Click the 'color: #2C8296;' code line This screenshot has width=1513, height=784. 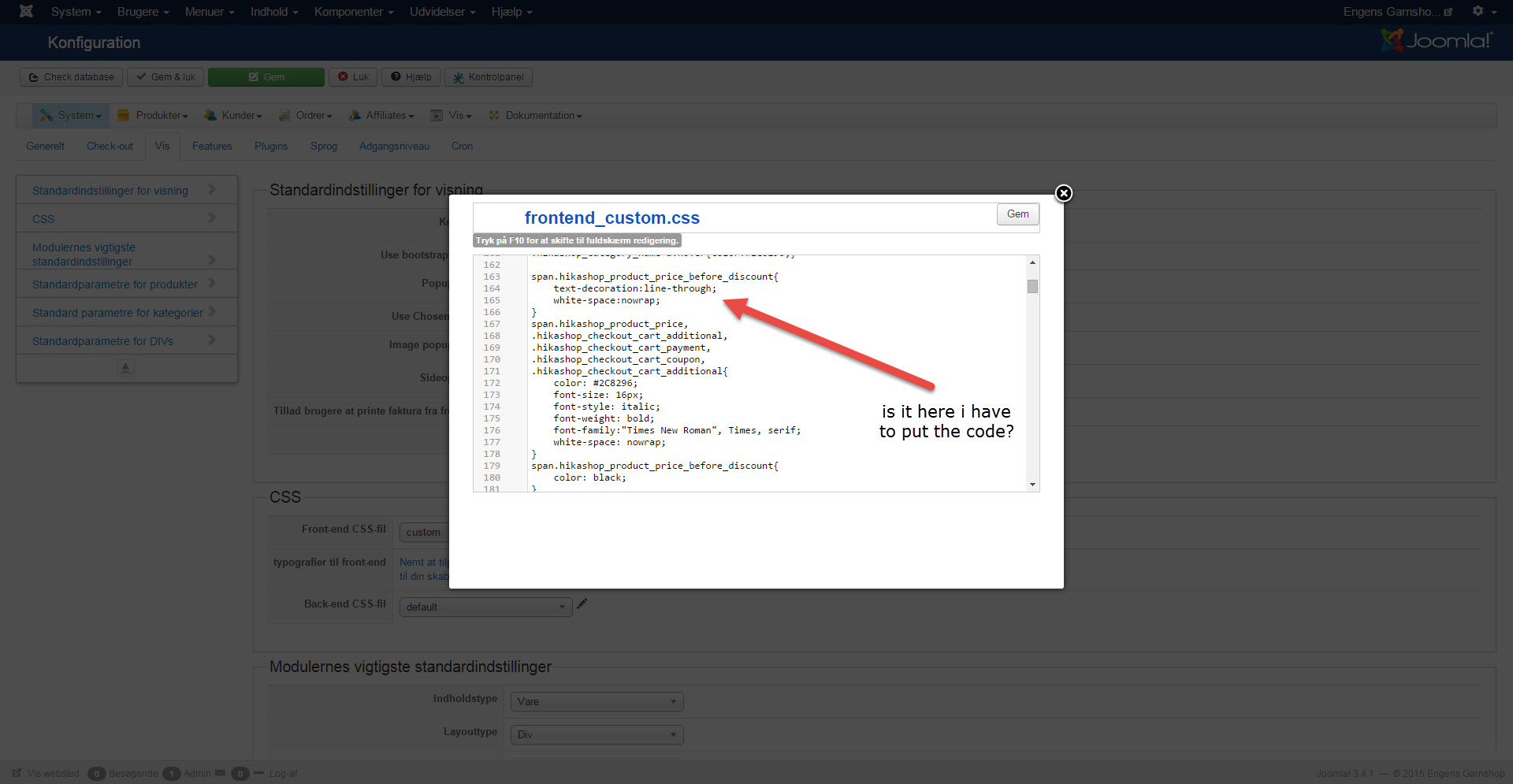pos(596,383)
